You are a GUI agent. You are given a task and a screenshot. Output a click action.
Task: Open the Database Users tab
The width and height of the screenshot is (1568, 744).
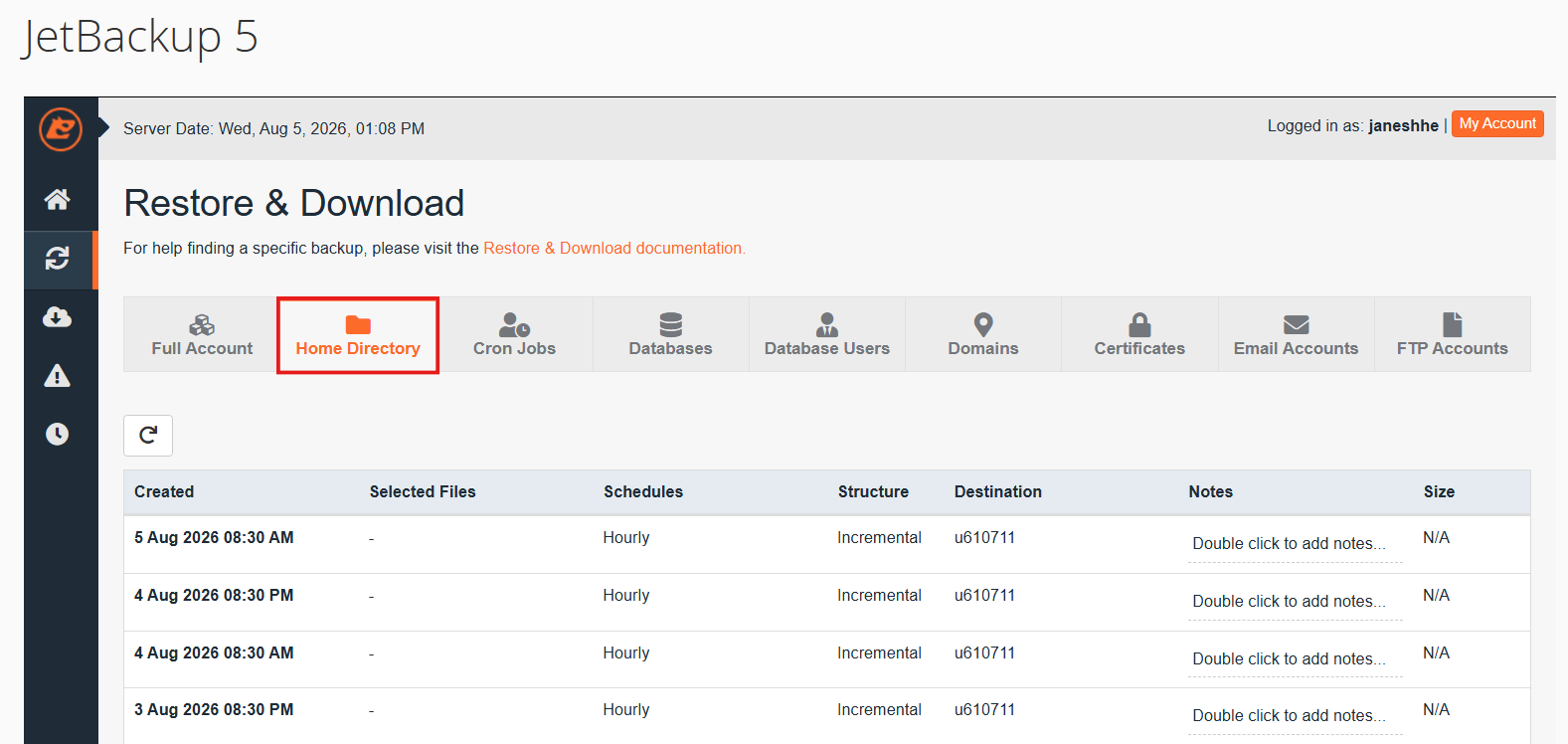coord(827,334)
